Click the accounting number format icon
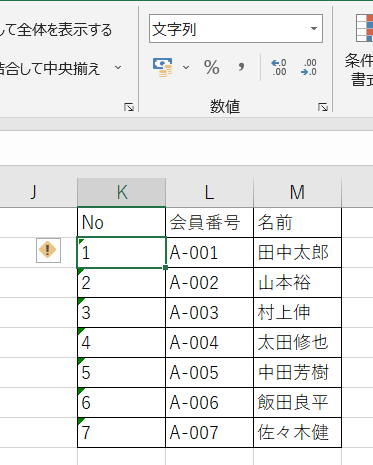The height and width of the screenshot is (465, 373). tap(162, 68)
